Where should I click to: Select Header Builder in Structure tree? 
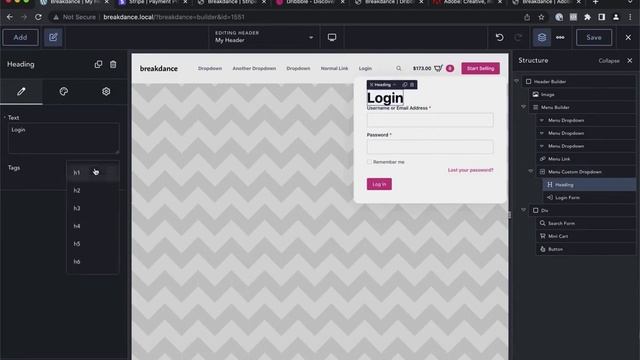[x=579, y=82]
